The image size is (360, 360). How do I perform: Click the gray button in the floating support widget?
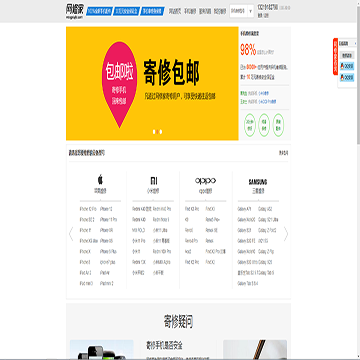pyautogui.click(x=347, y=55)
